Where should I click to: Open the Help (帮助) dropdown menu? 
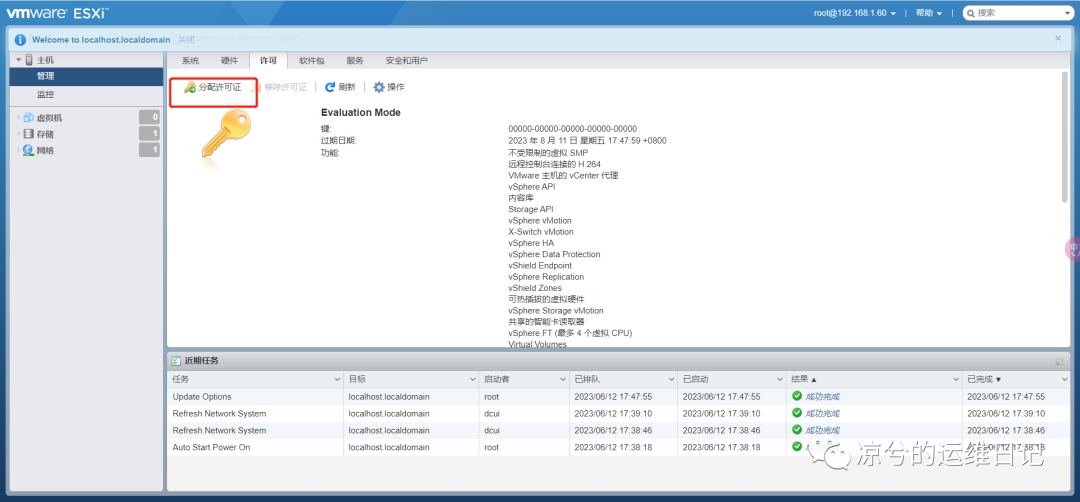tap(928, 13)
